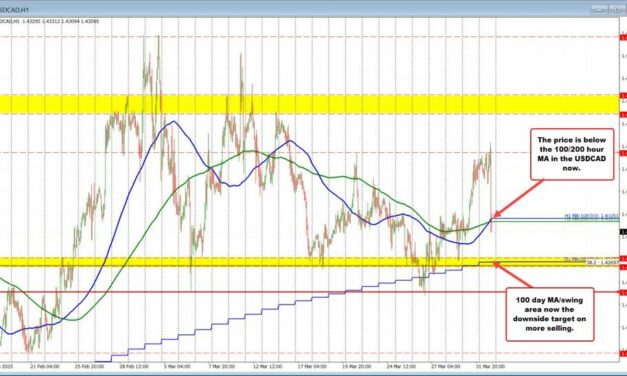Select the OHLC values 1.43295 1.43312 1.43094 1.43095
627x376 pixels.
(61, 21)
